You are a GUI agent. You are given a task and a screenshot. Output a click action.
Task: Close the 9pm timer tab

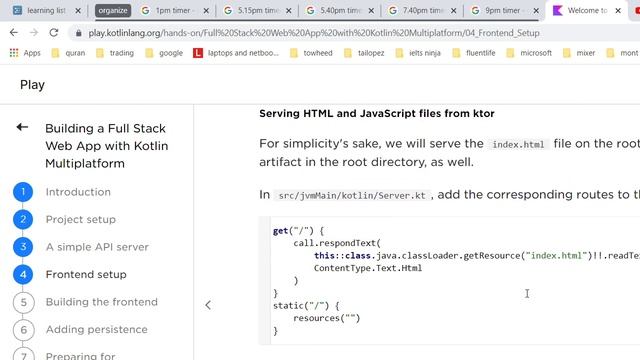536,11
